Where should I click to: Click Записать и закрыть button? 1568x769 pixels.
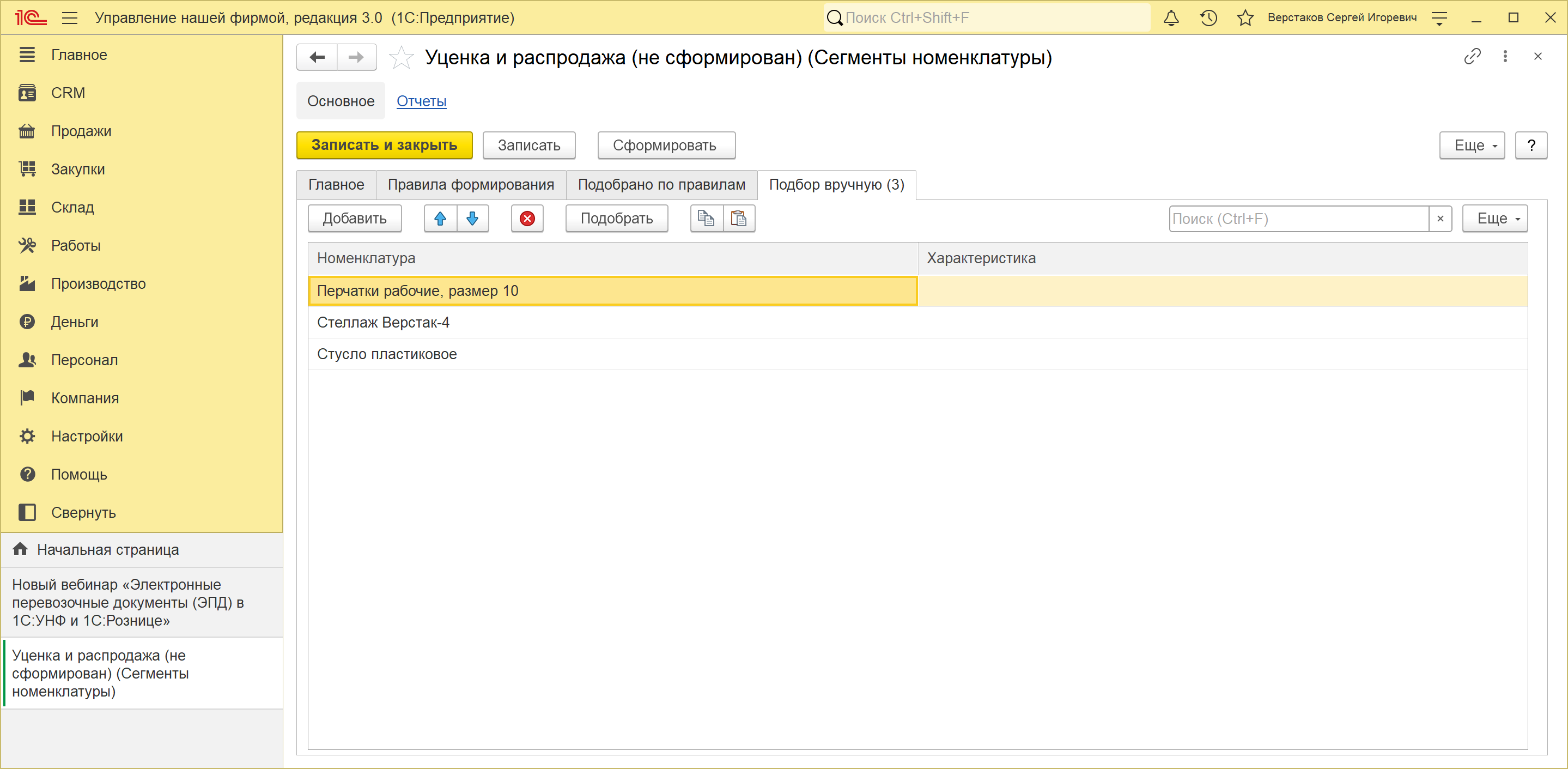[x=384, y=145]
